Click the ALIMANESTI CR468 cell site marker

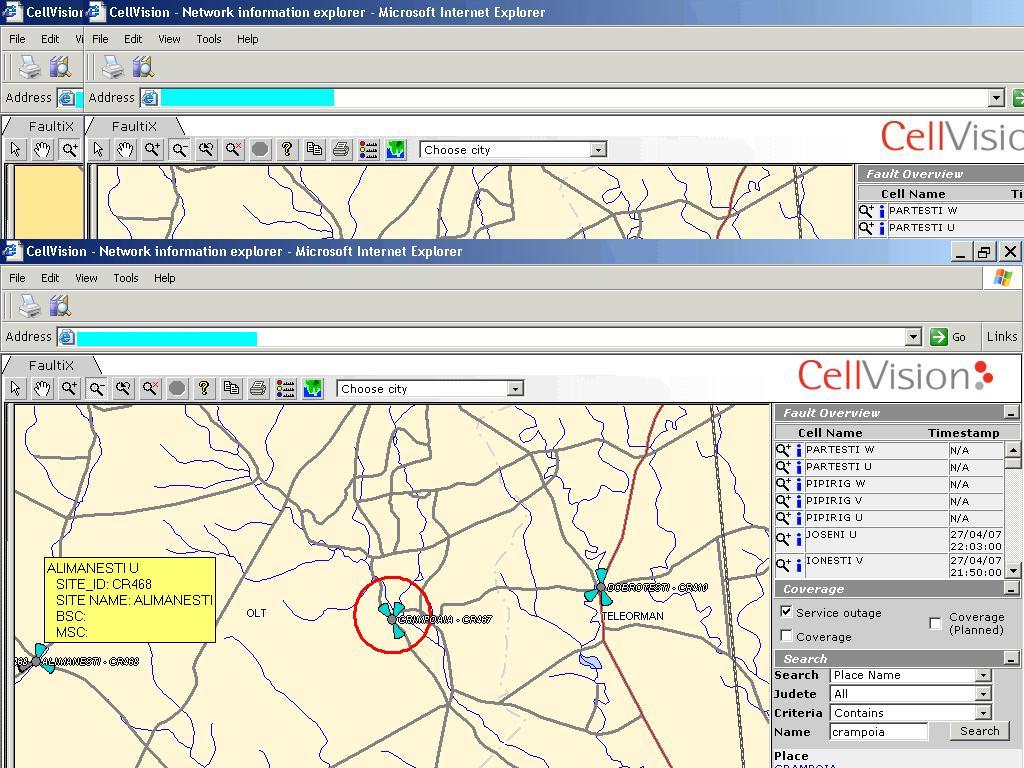(x=37, y=661)
